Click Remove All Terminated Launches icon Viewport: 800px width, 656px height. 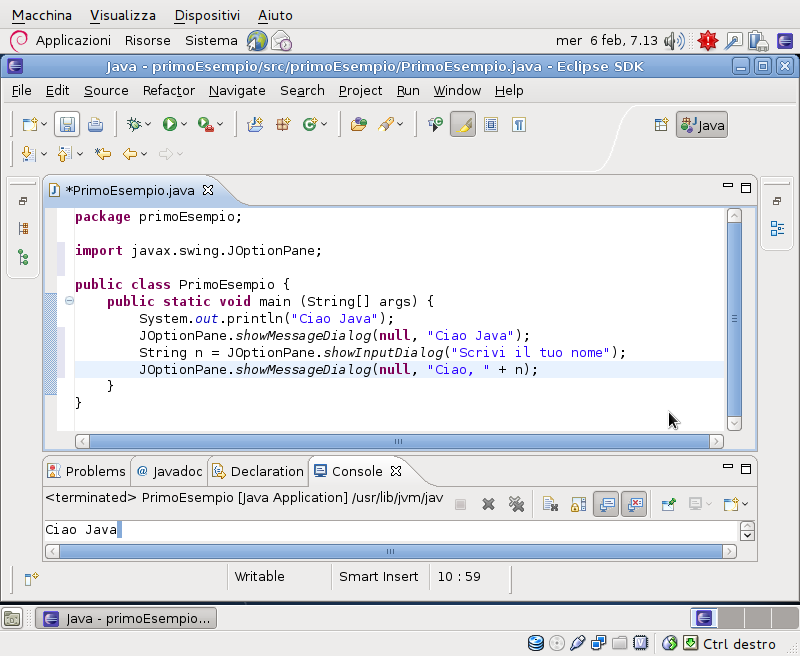click(x=516, y=504)
